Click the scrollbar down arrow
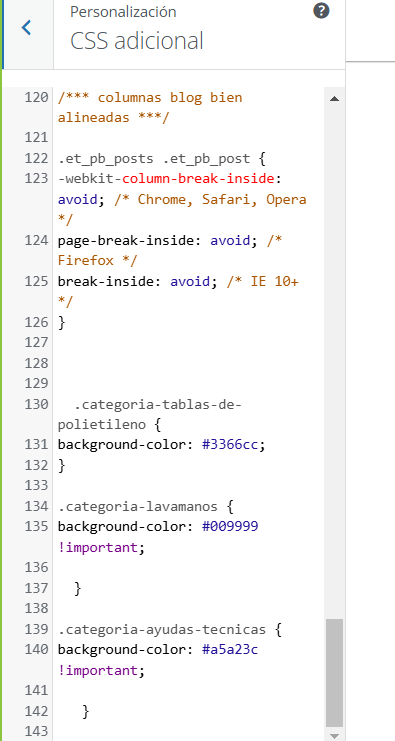Screen dimensions: 395x741 (x=335, y=736)
